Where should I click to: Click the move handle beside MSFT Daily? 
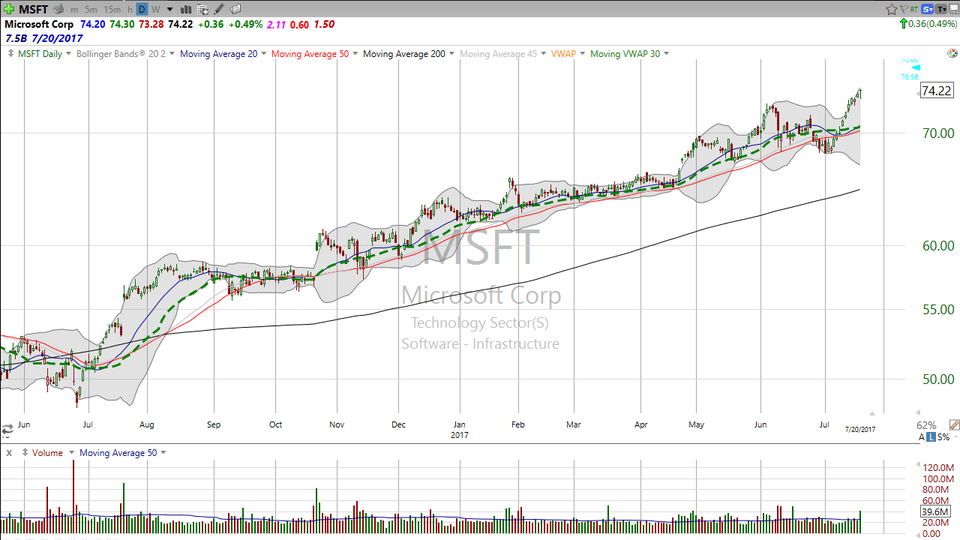pos(10,53)
